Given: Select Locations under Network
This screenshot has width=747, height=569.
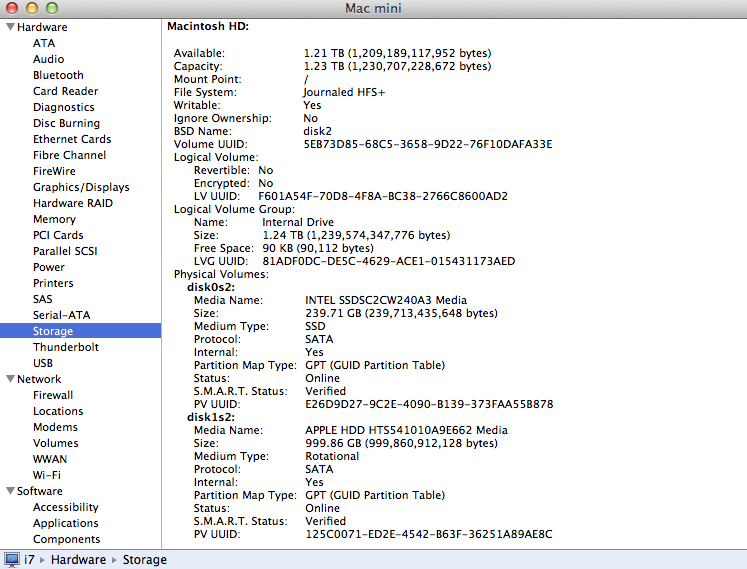Looking at the screenshot, I should (x=58, y=411).
